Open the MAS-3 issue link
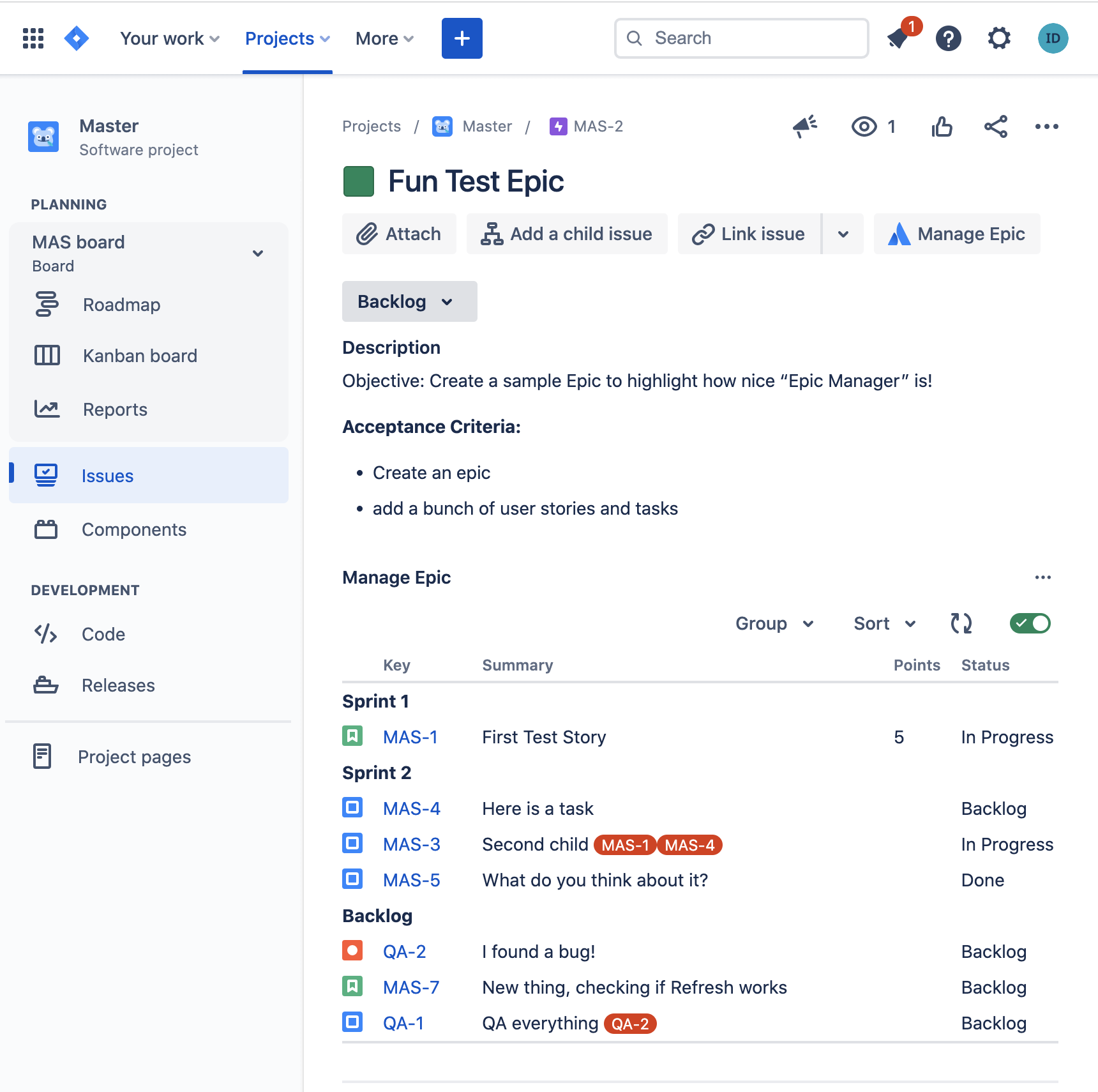Image resolution: width=1098 pixels, height=1092 pixels. [411, 844]
